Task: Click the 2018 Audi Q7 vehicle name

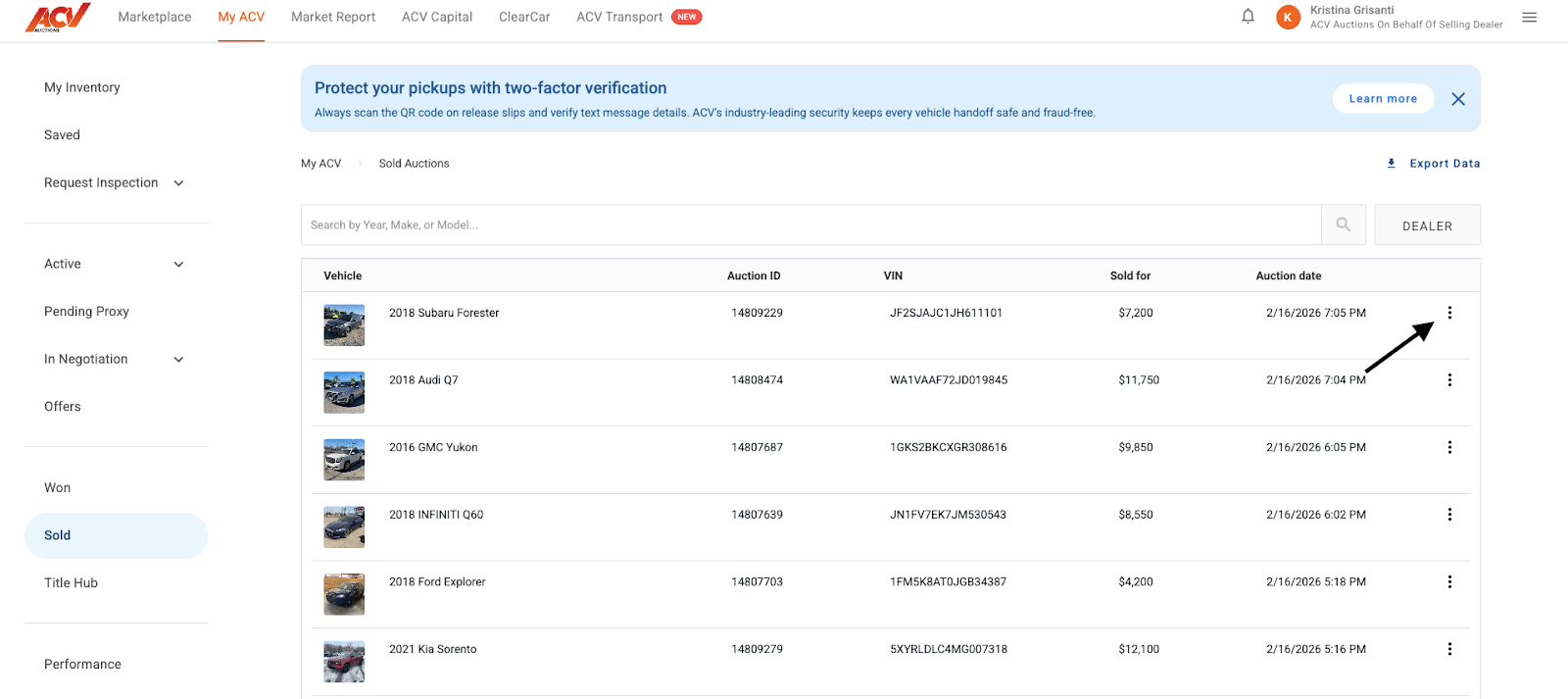Action: [423, 380]
